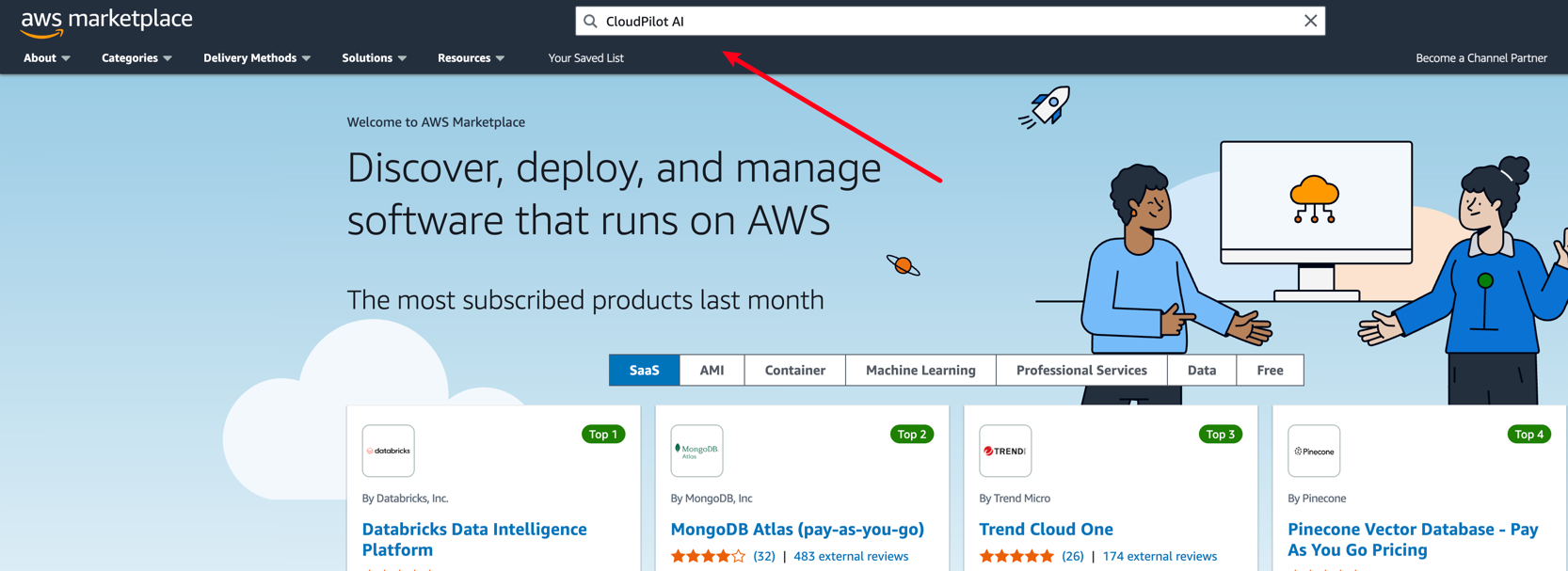Switch to the Machine Learning tab
Image resolution: width=1568 pixels, height=571 pixels.
[920, 370]
